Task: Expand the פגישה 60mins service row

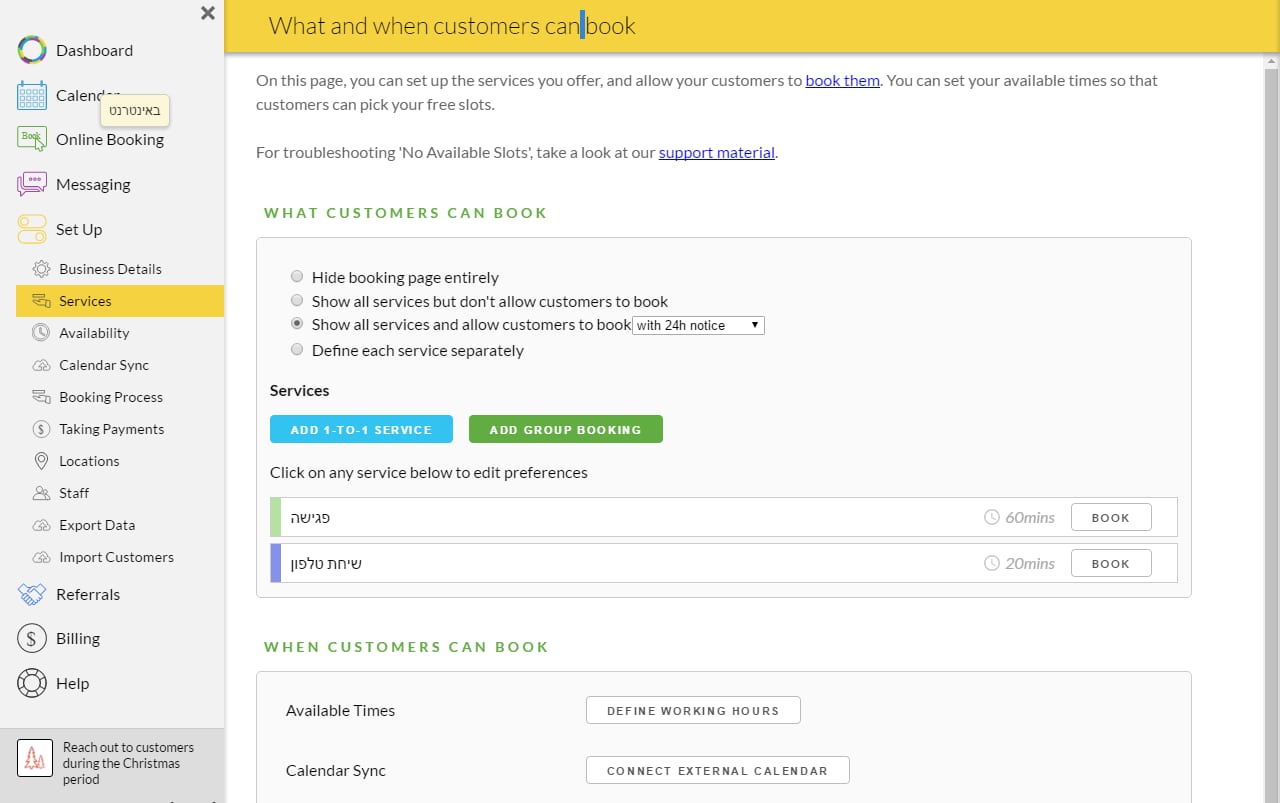Action: [x=724, y=517]
